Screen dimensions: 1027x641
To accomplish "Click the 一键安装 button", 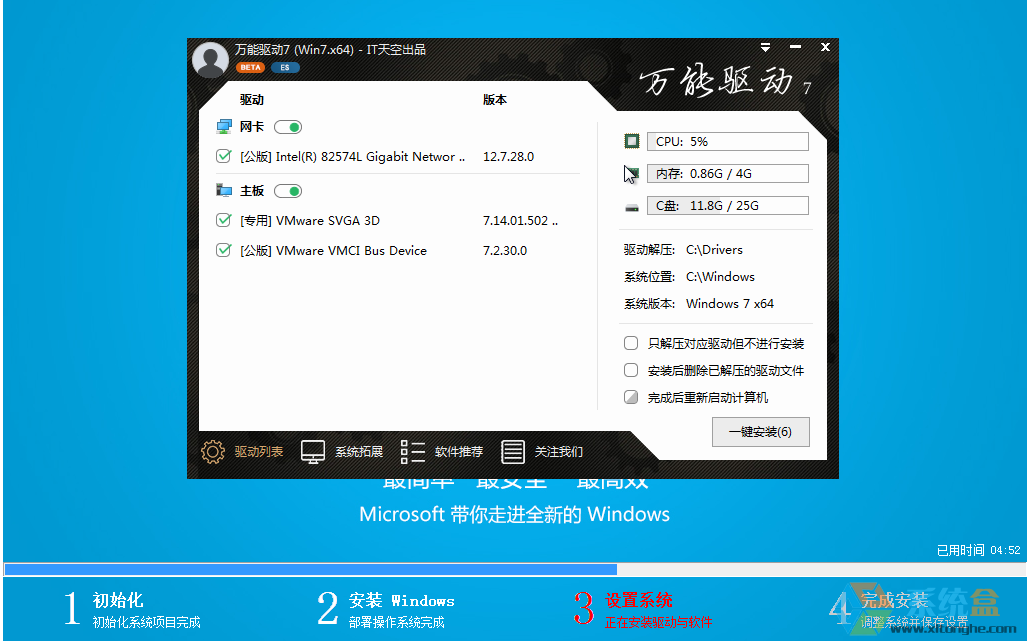I will click(x=761, y=432).
